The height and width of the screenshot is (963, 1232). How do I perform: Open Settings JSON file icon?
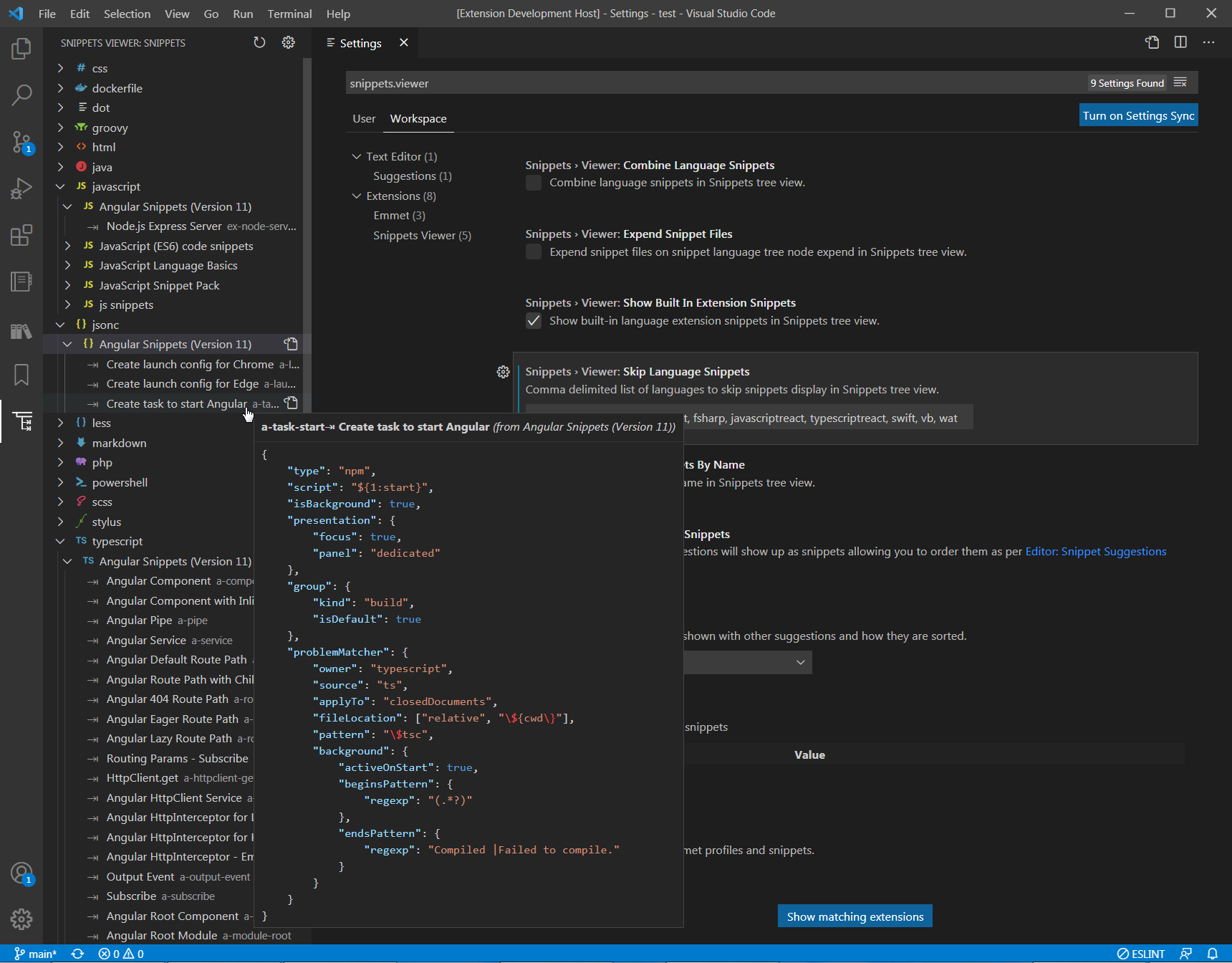(1152, 42)
